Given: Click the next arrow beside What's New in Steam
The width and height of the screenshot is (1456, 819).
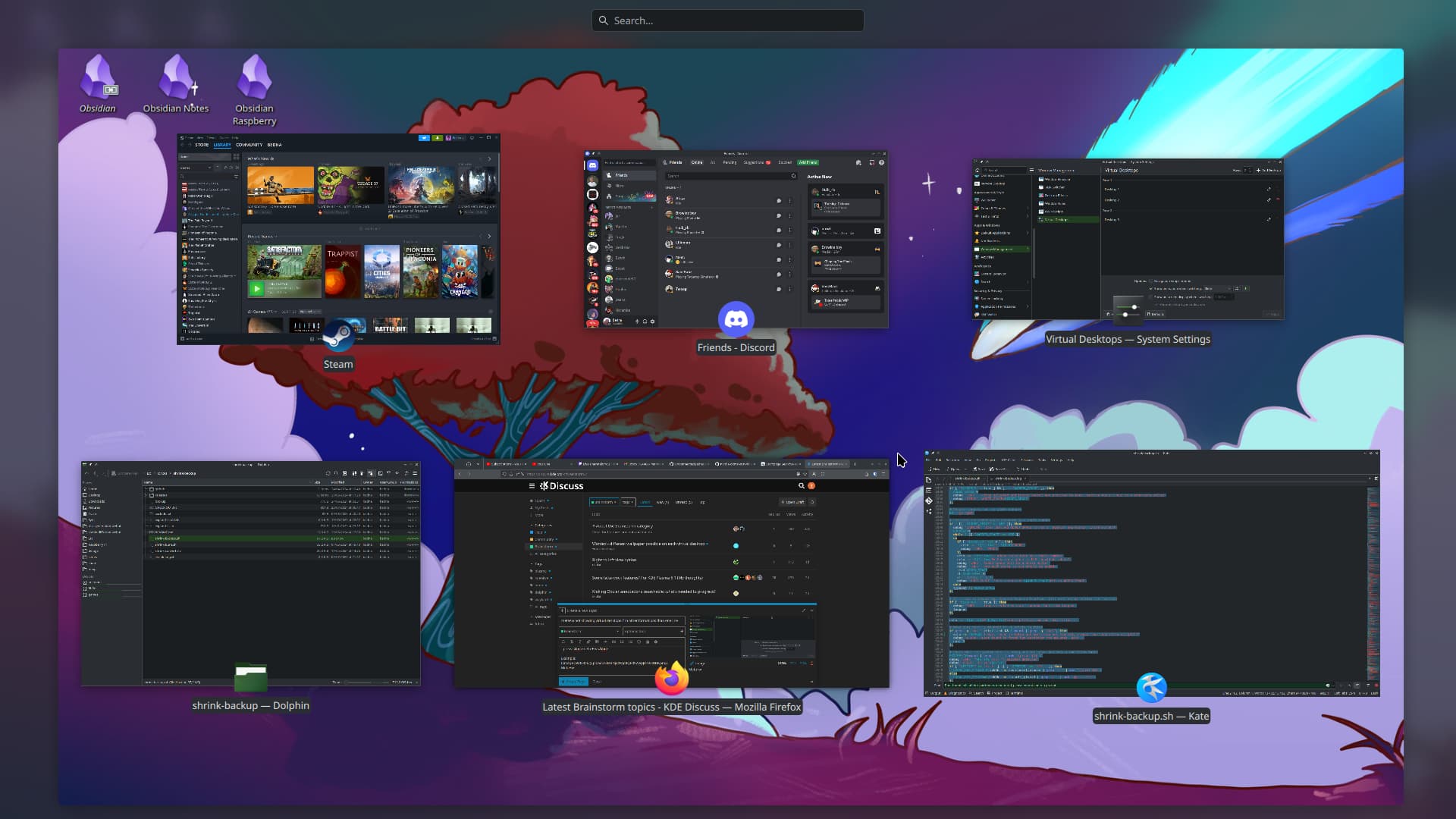Looking at the screenshot, I should tap(489, 158).
